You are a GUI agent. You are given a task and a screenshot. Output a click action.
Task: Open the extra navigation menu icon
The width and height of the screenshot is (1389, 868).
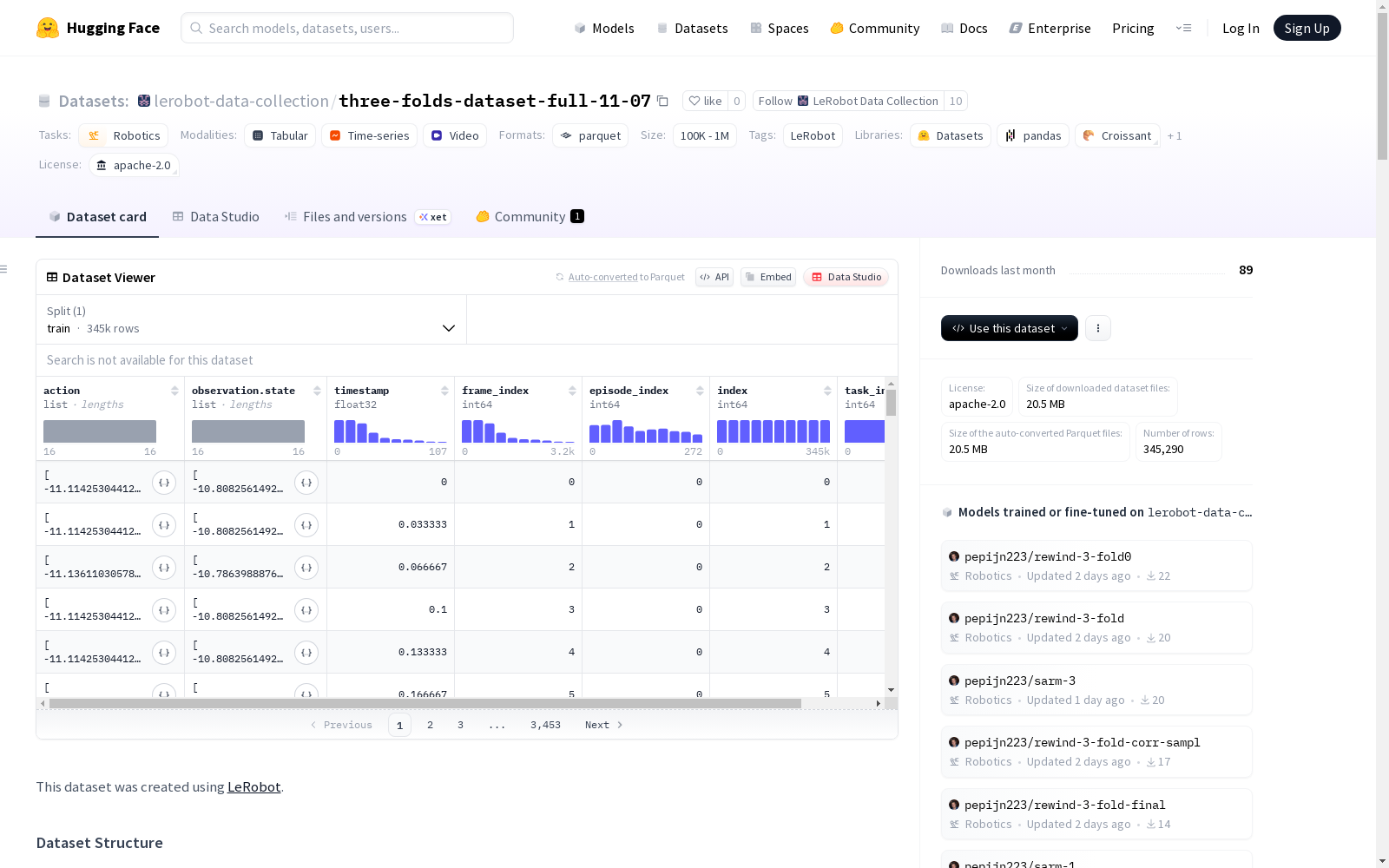[1183, 28]
